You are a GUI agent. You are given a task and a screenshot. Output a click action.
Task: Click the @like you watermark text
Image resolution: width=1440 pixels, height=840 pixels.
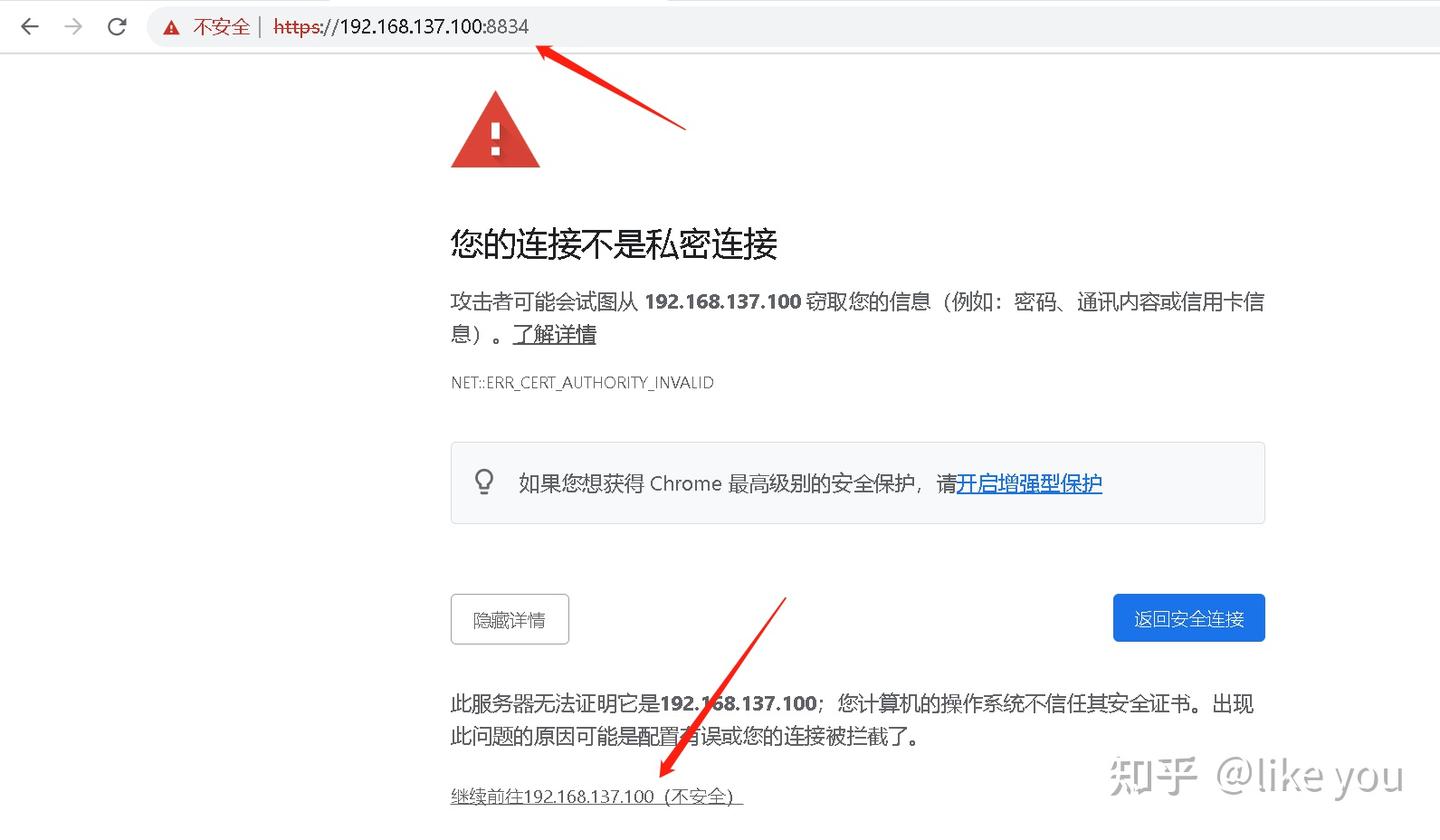coord(1310,777)
